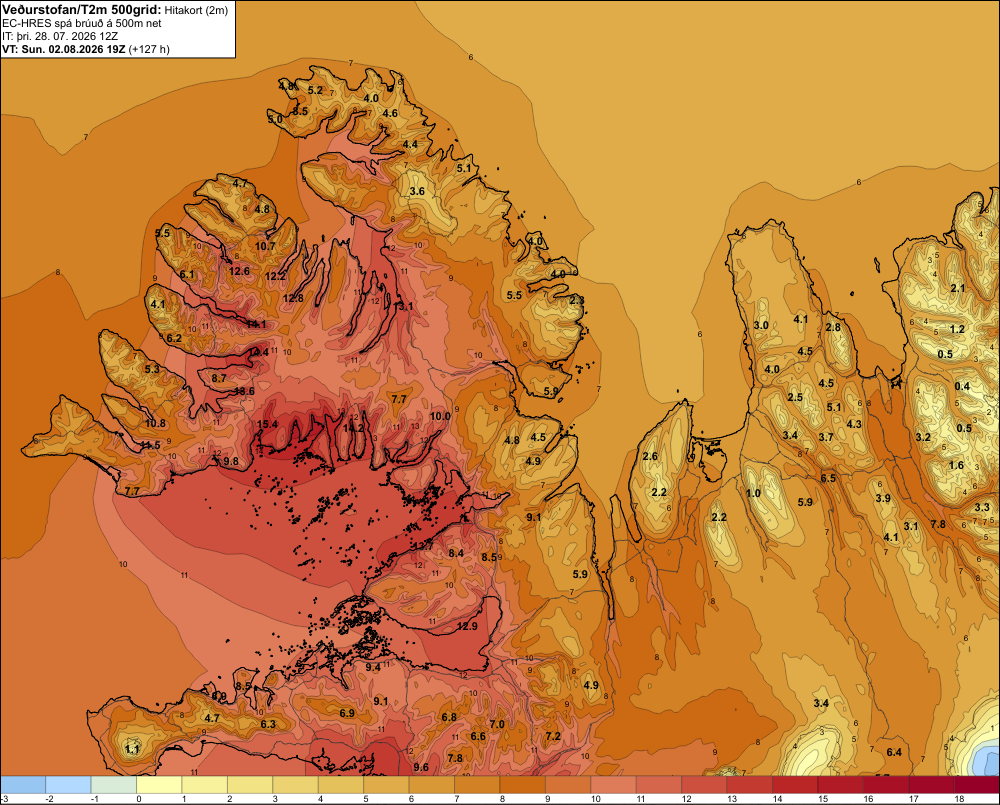Click the 1.2 temperature value on the map
This screenshot has width=1000, height=805.
[957, 329]
